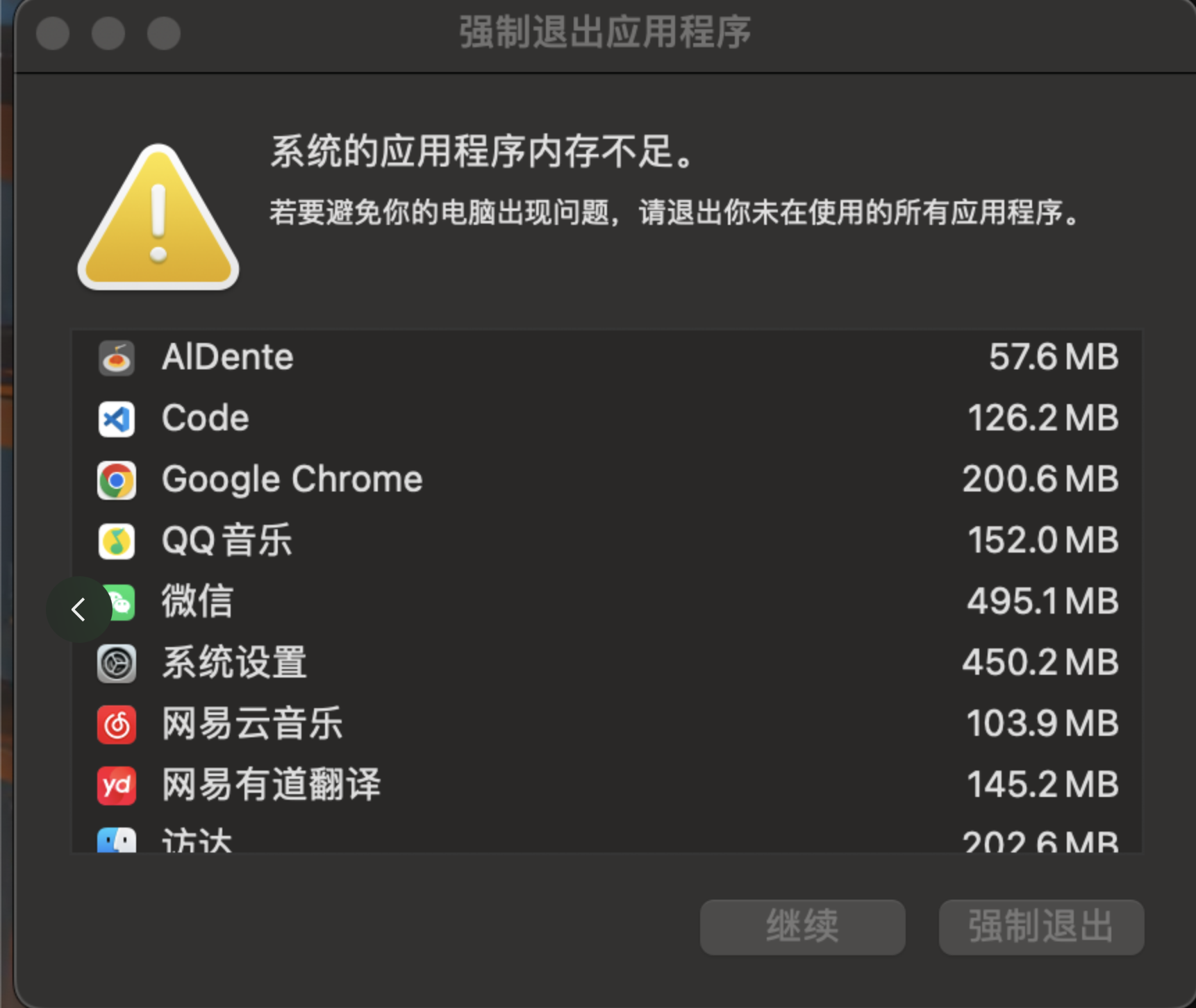Click the window's leftmost close button
The height and width of the screenshot is (1008, 1196).
pos(53,33)
